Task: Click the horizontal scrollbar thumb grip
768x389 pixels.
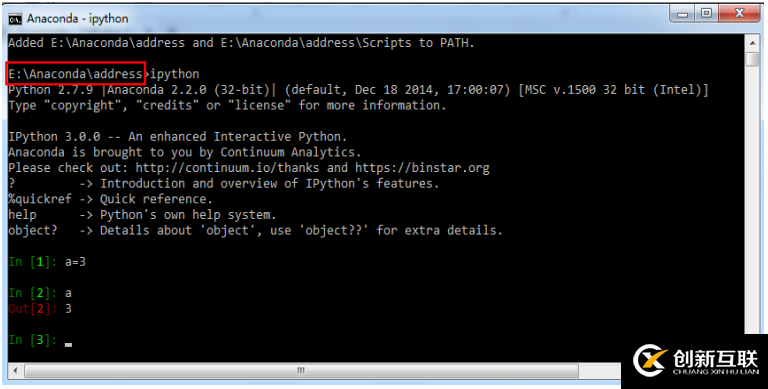Action: coord(301,370)
